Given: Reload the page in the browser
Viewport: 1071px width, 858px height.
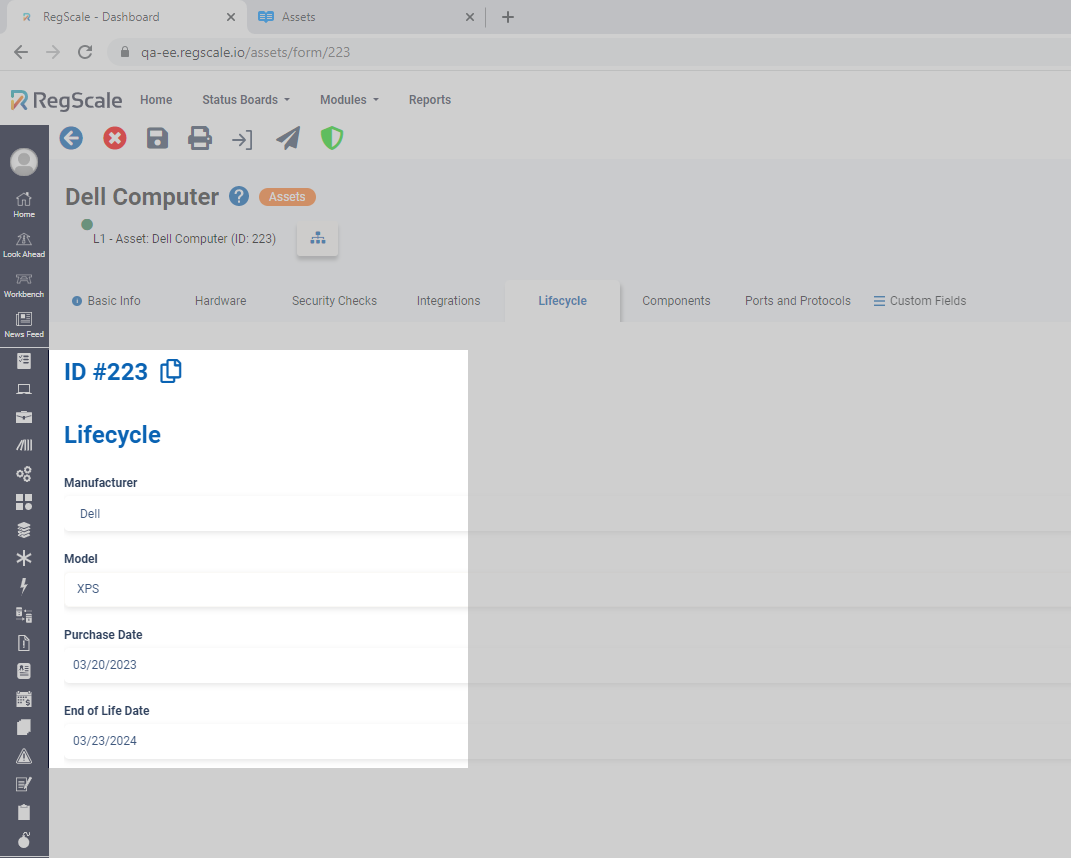Looking at the screenshot, I should (85, 52).
